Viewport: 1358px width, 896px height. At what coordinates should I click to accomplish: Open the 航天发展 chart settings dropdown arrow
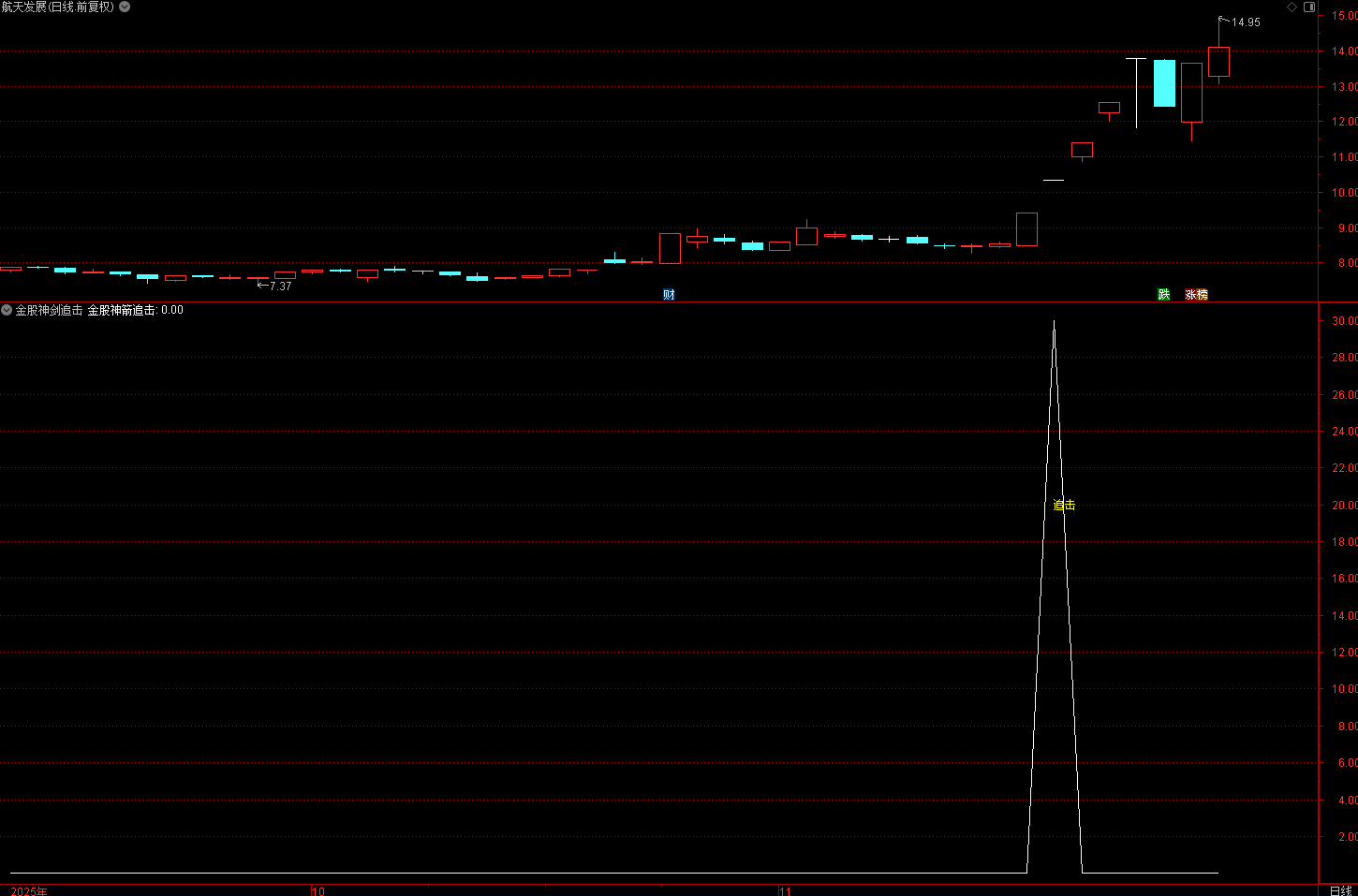125,7
